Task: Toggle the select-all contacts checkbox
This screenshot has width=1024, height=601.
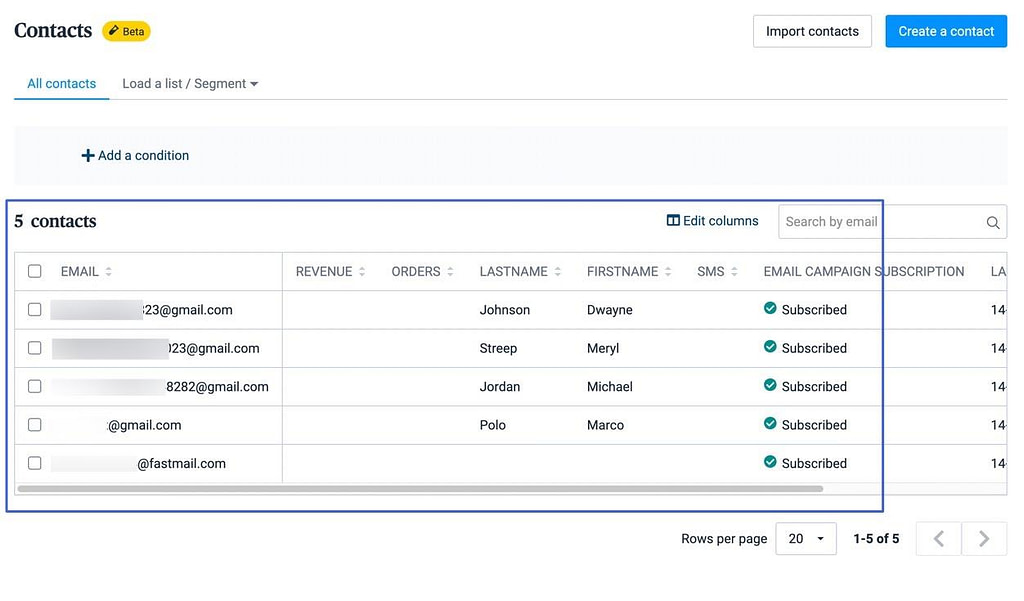Action: (35, 271)
